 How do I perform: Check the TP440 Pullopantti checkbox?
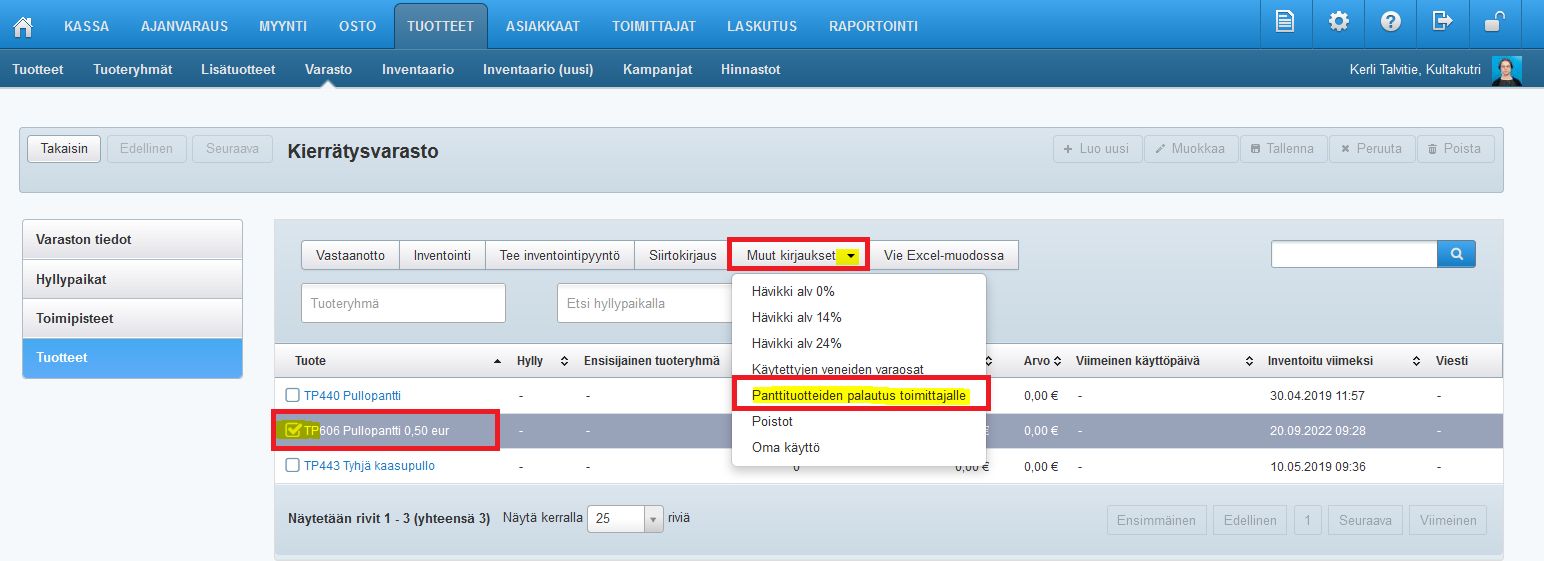point(293,395)
